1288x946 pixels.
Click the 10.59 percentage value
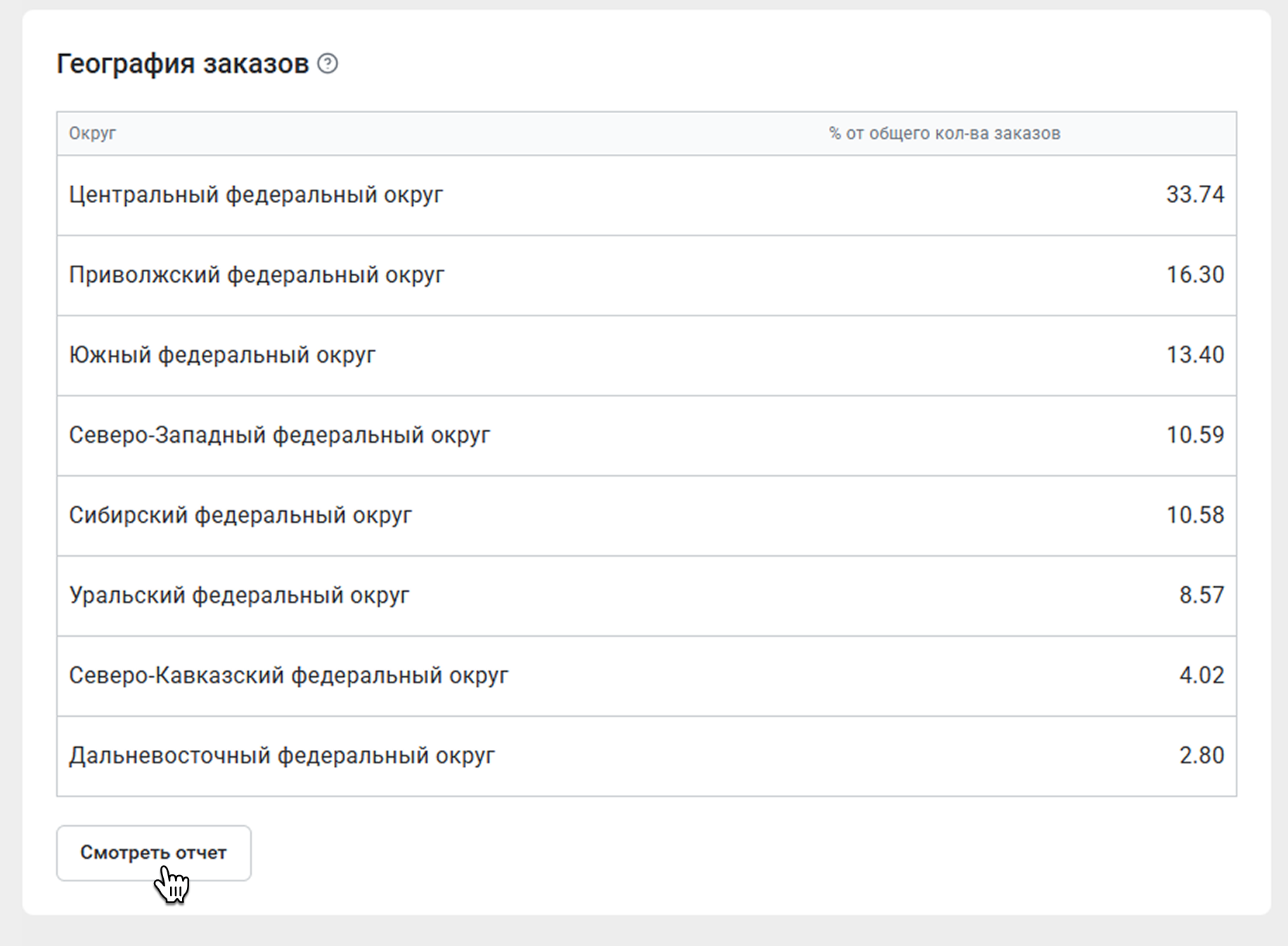[x=1194, y=435]
